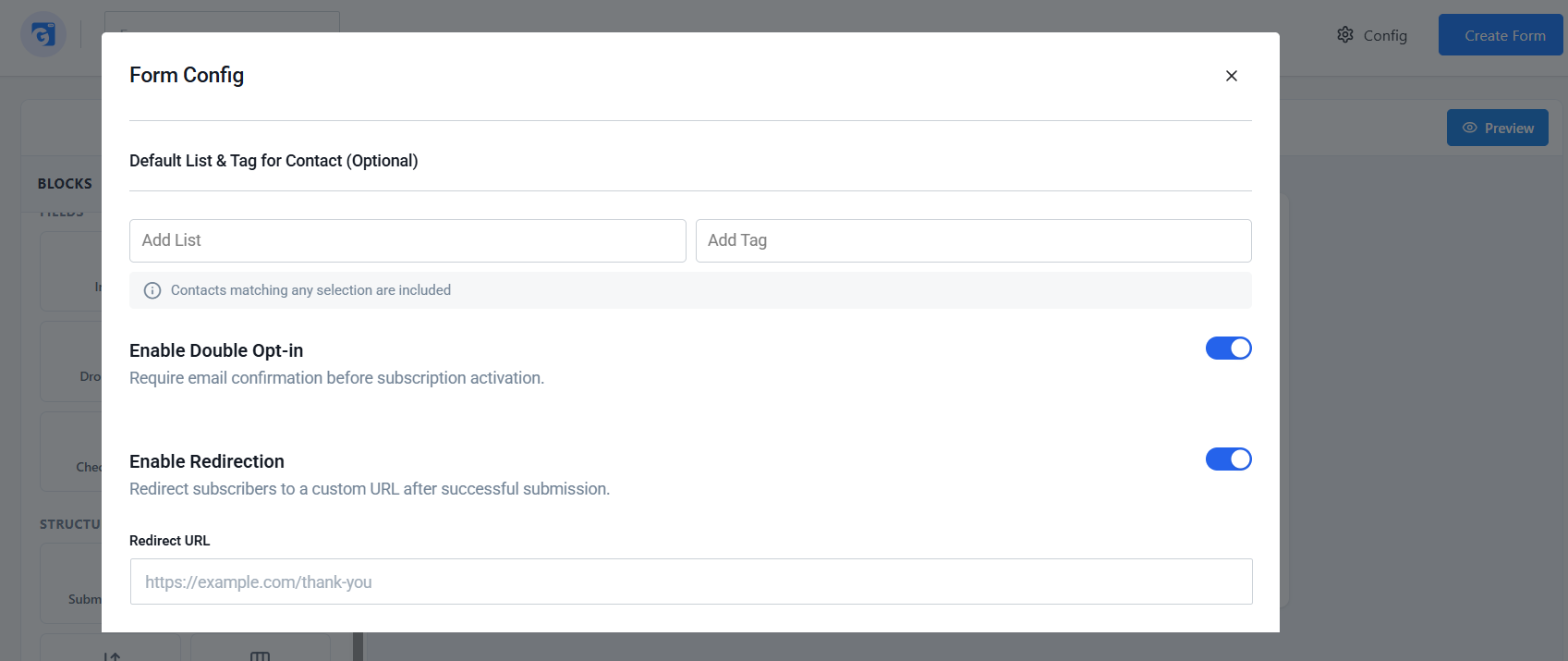Click the 'Enable Double Opt-in' label
The width and height of the screenshot is (1568, 661).
(216, 350)
